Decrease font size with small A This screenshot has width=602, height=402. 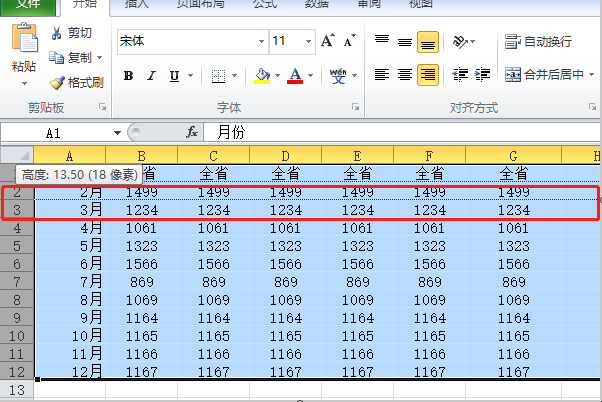(x=349, y=41)
